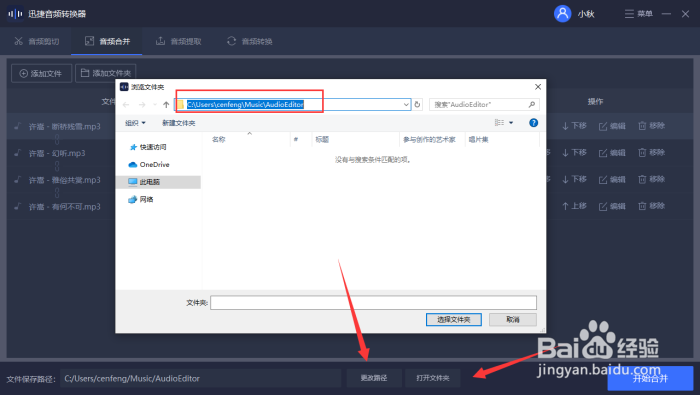
Task: Move 雅俗共赏.mp3 down with 下移
Action: pyautogui.click(x=574, y=179)
